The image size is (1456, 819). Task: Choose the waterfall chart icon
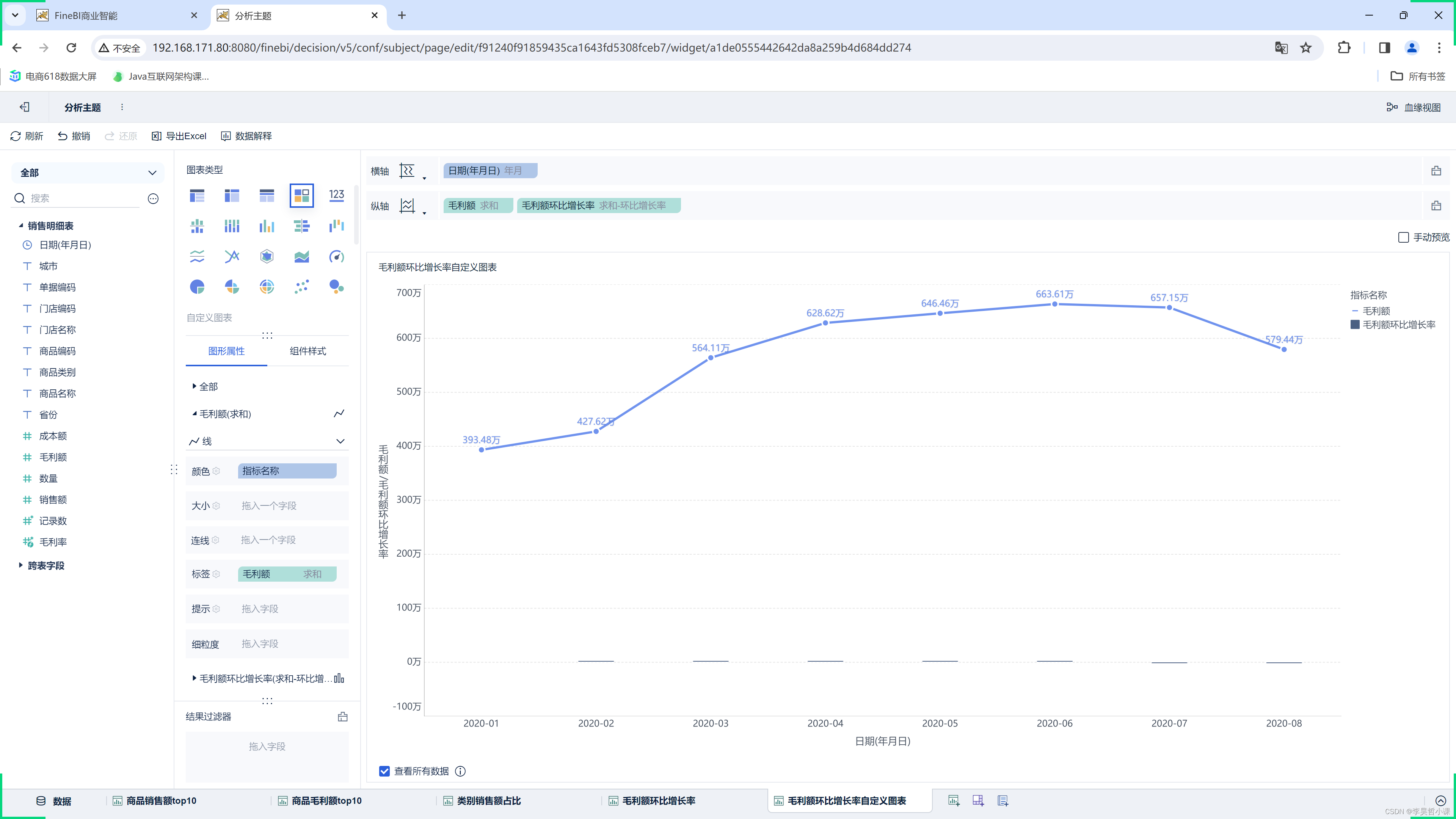pyautogui.click(x=336, y=226)
